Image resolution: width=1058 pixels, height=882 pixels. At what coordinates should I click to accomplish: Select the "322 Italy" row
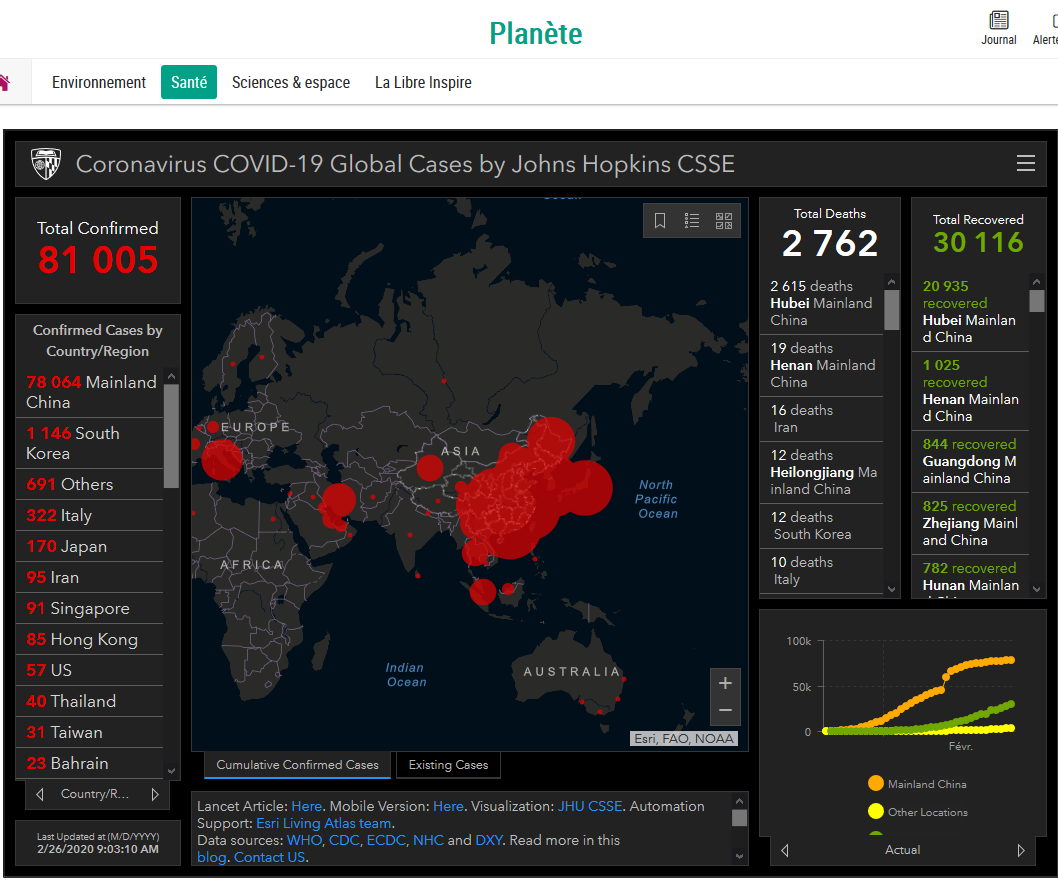(90, 516)
